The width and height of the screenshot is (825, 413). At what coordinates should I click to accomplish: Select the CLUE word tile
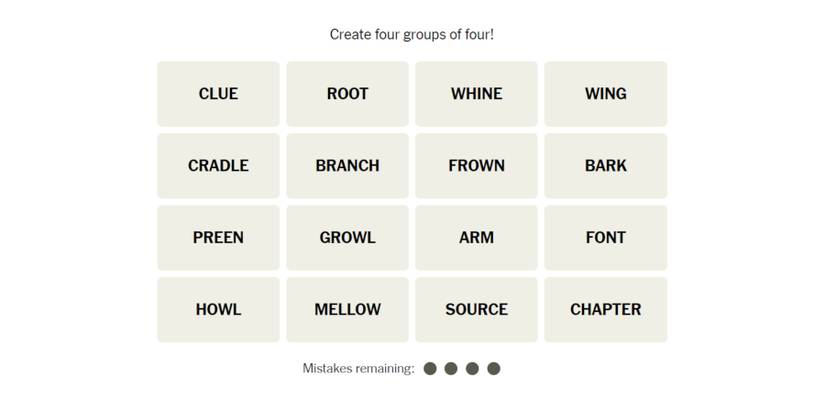218,94
